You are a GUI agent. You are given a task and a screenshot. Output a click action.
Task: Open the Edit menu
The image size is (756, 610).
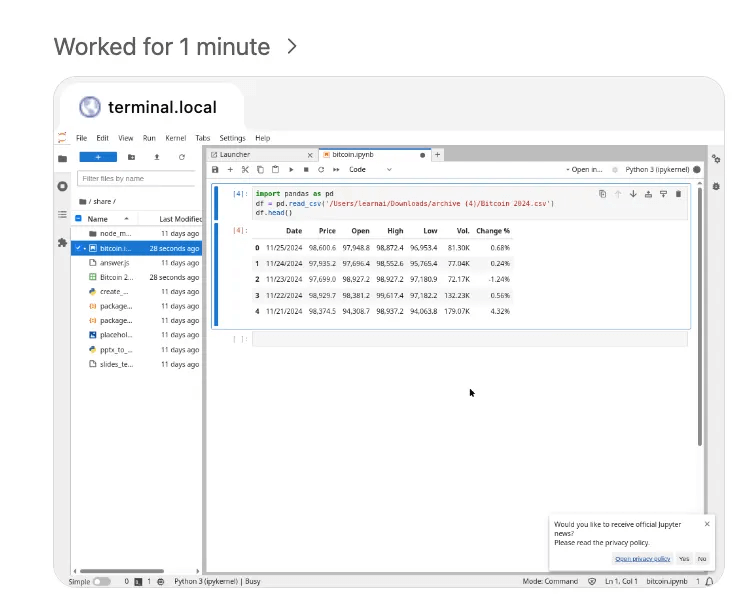[102, 138]
